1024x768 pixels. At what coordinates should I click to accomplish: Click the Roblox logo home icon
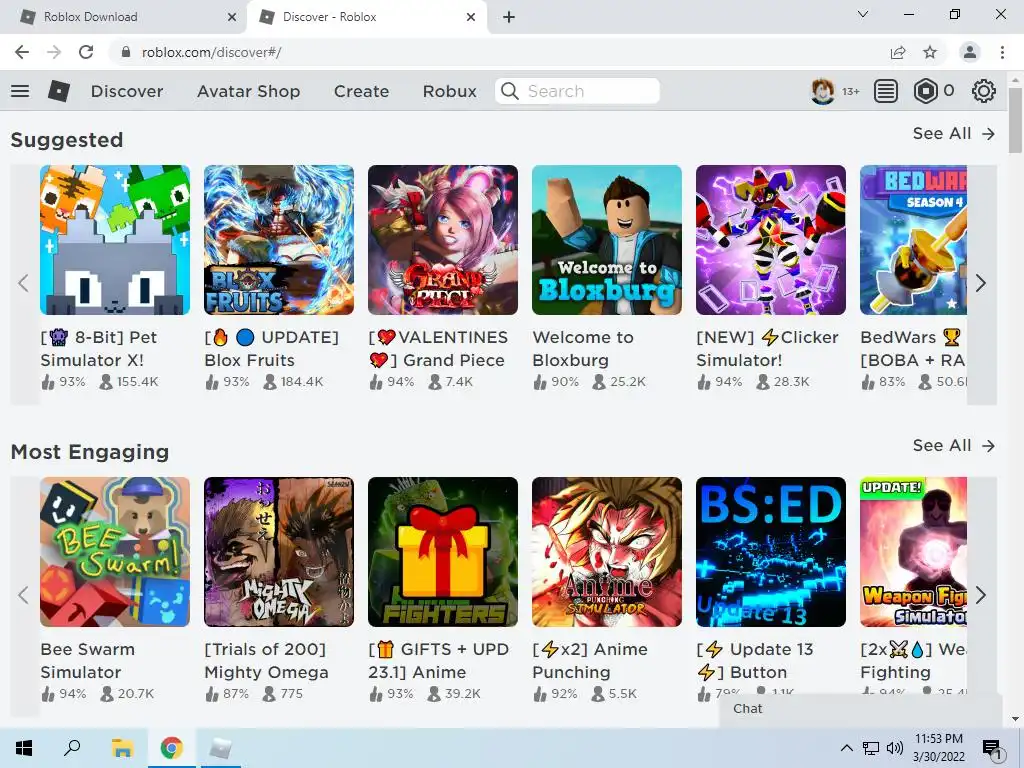(59, 91)
